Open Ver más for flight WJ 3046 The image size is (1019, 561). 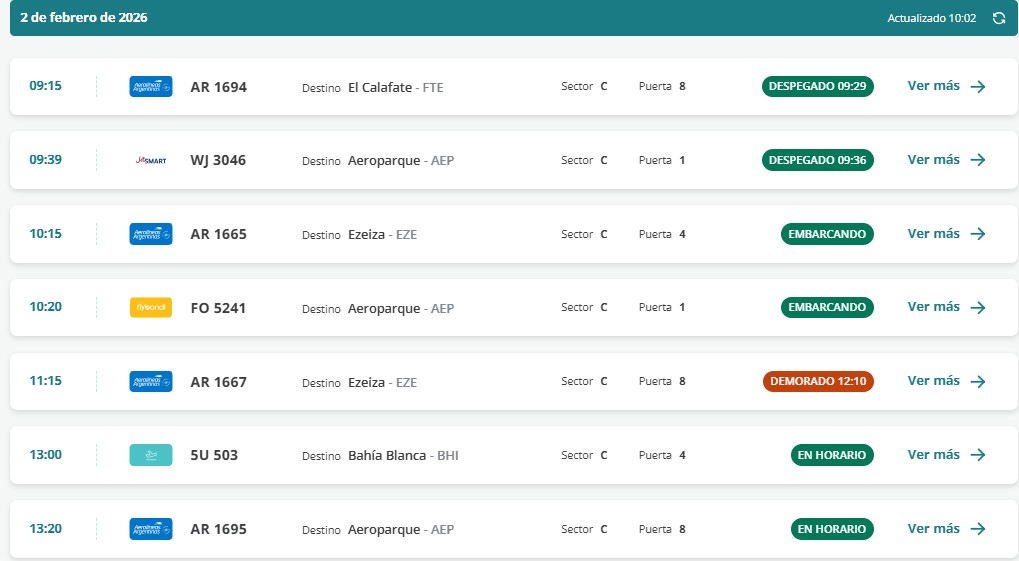[946, 160]
